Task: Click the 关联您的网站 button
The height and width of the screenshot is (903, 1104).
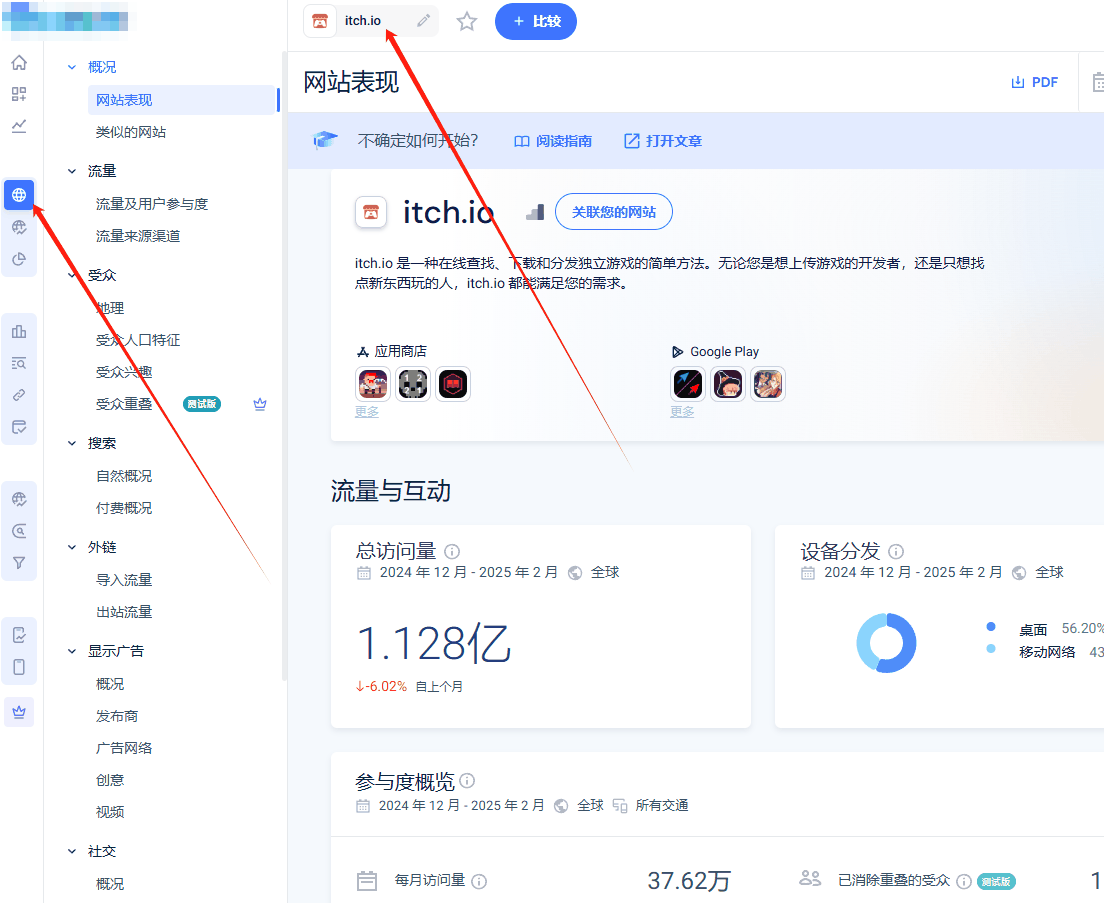Action: click(613, 212)
